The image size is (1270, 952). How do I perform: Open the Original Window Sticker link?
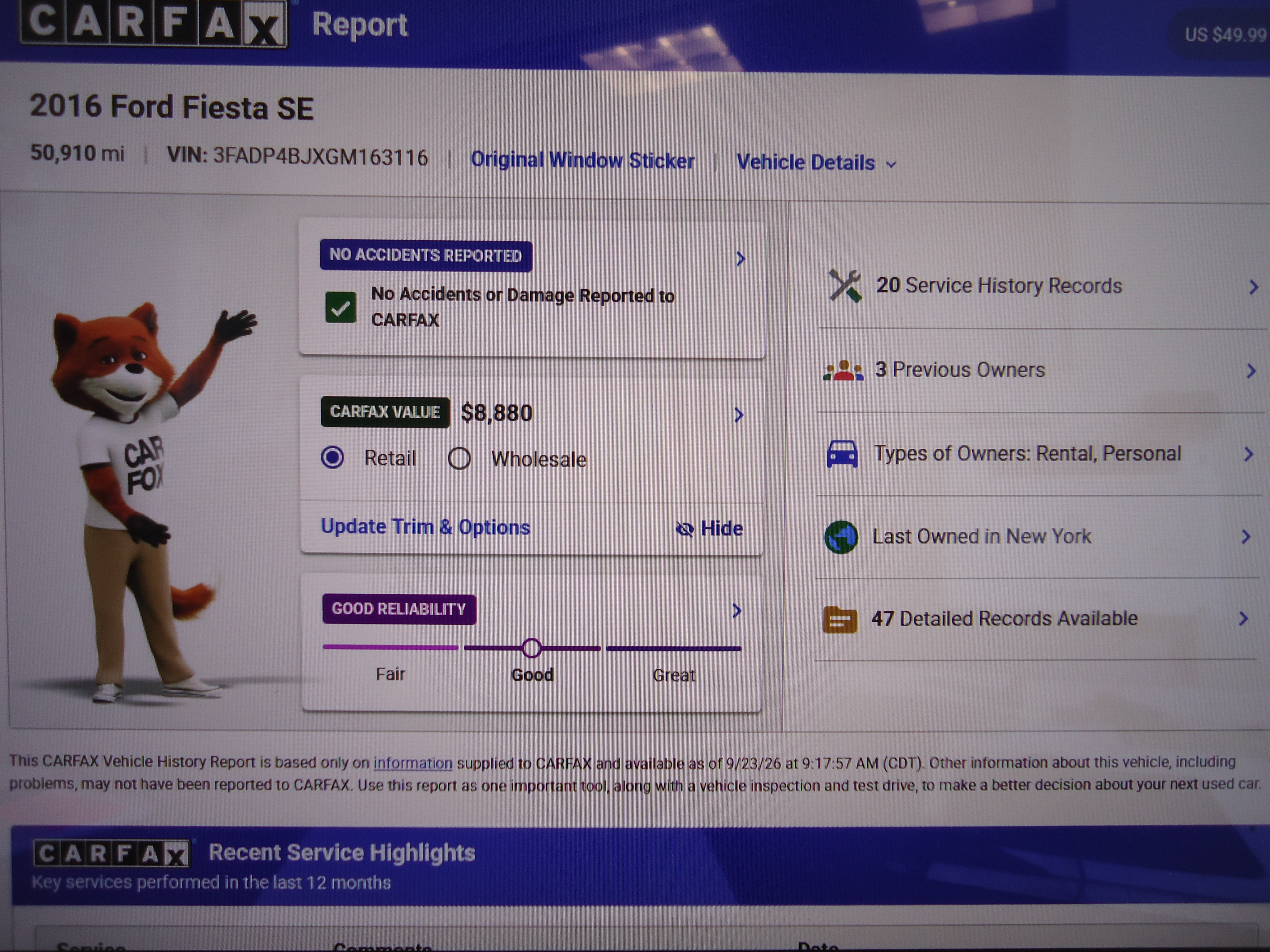[x=582, y=160]
